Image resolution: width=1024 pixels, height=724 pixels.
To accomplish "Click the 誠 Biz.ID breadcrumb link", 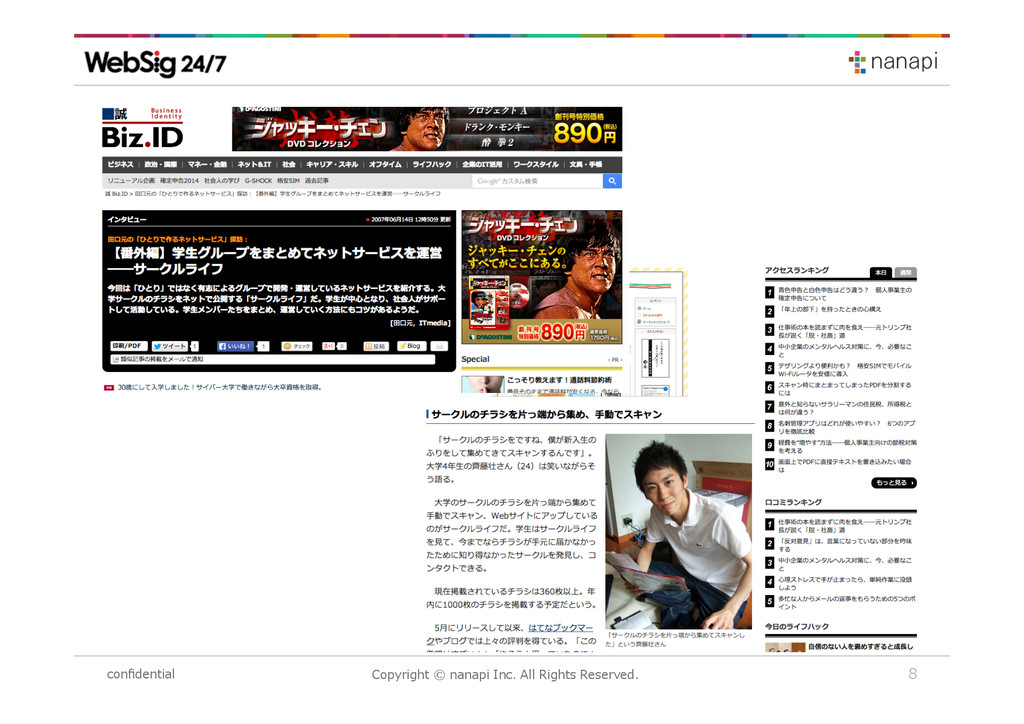I will (116, 194).
